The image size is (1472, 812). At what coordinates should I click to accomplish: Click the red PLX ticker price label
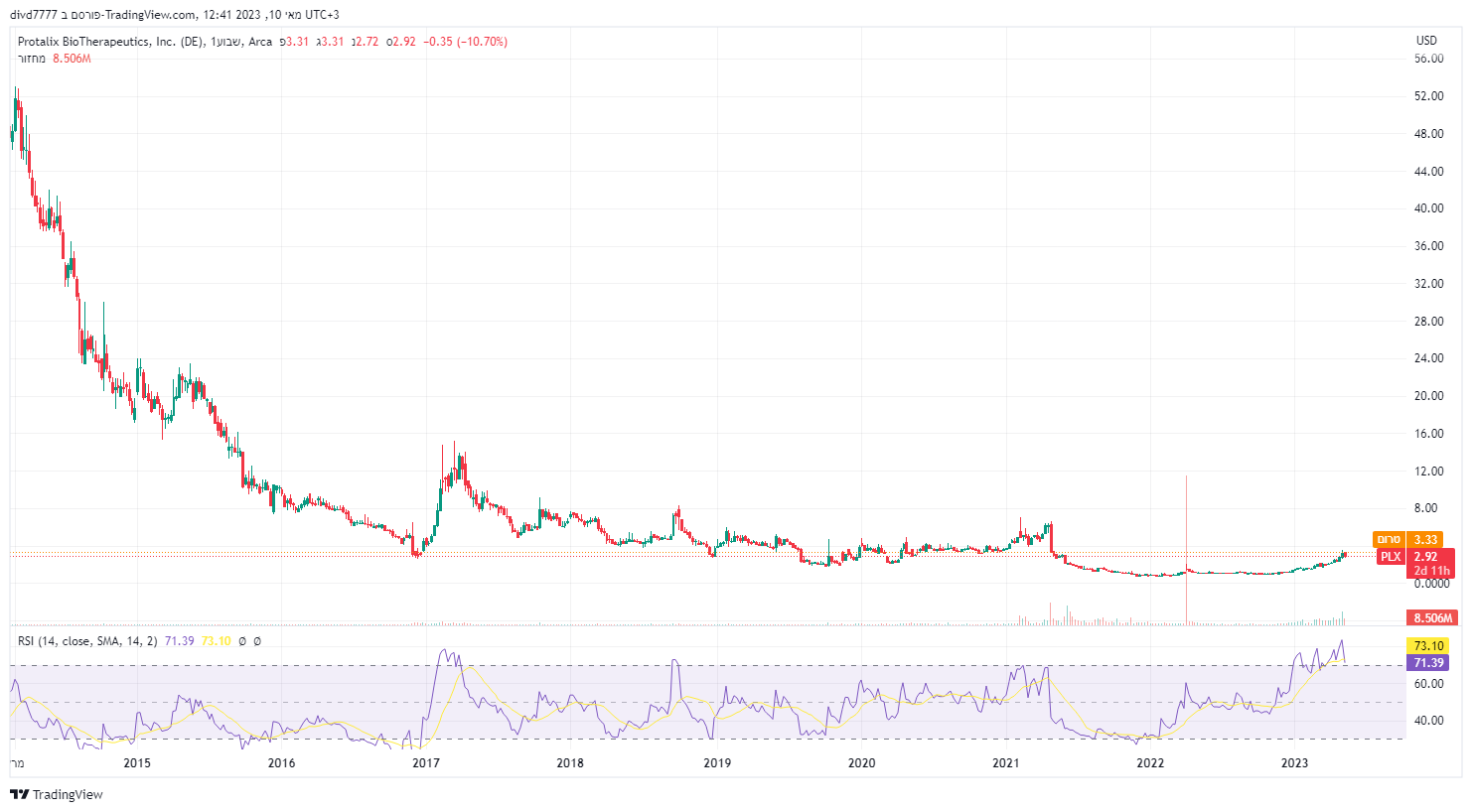(1391, 557)
